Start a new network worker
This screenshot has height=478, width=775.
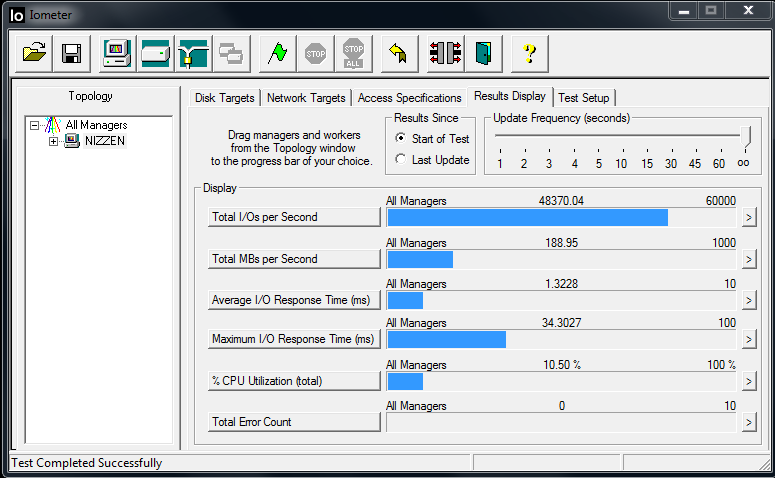pos(193,53)
